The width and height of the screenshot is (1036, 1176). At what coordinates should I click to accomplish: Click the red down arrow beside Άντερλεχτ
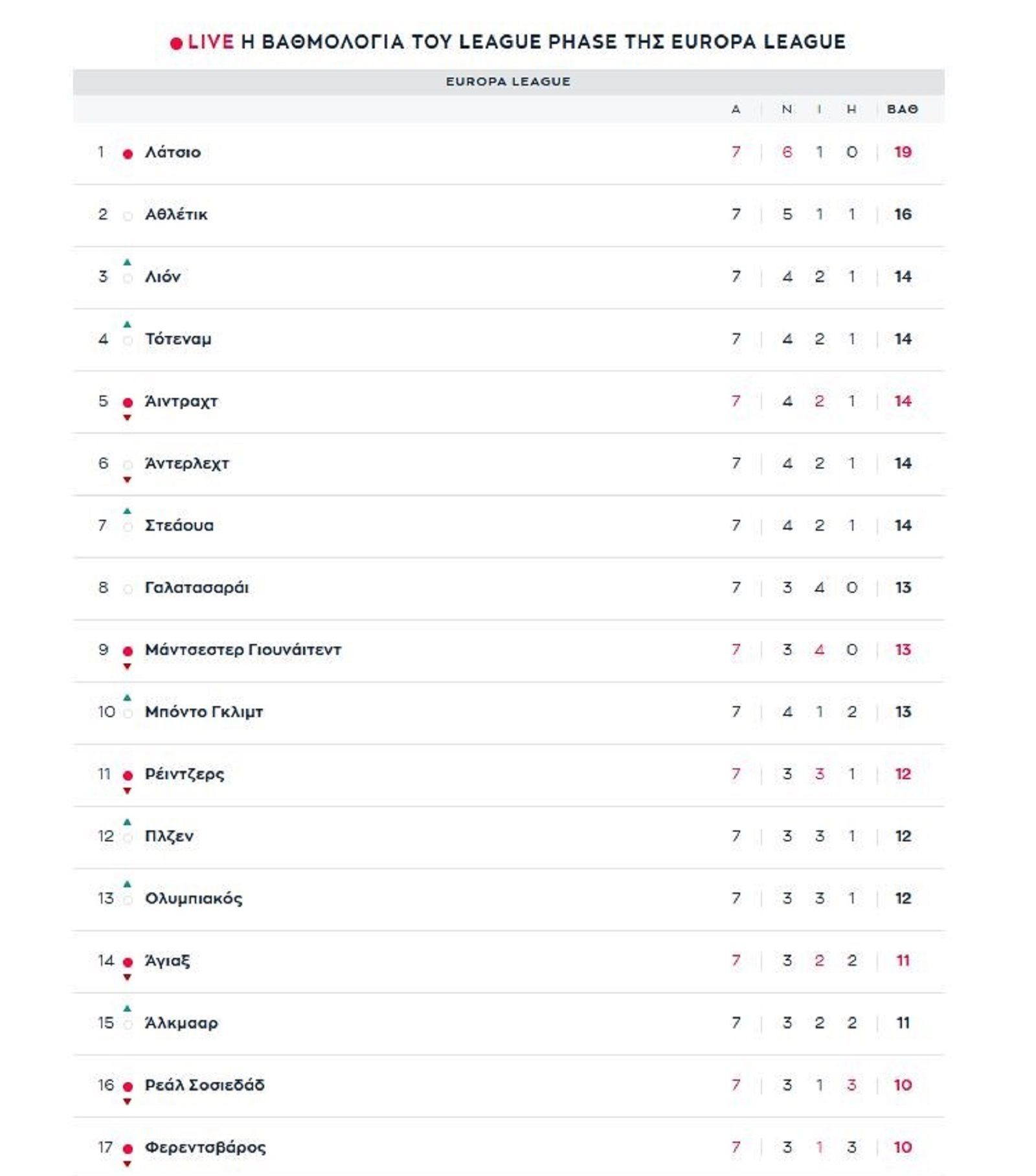(x=128, y=480)
